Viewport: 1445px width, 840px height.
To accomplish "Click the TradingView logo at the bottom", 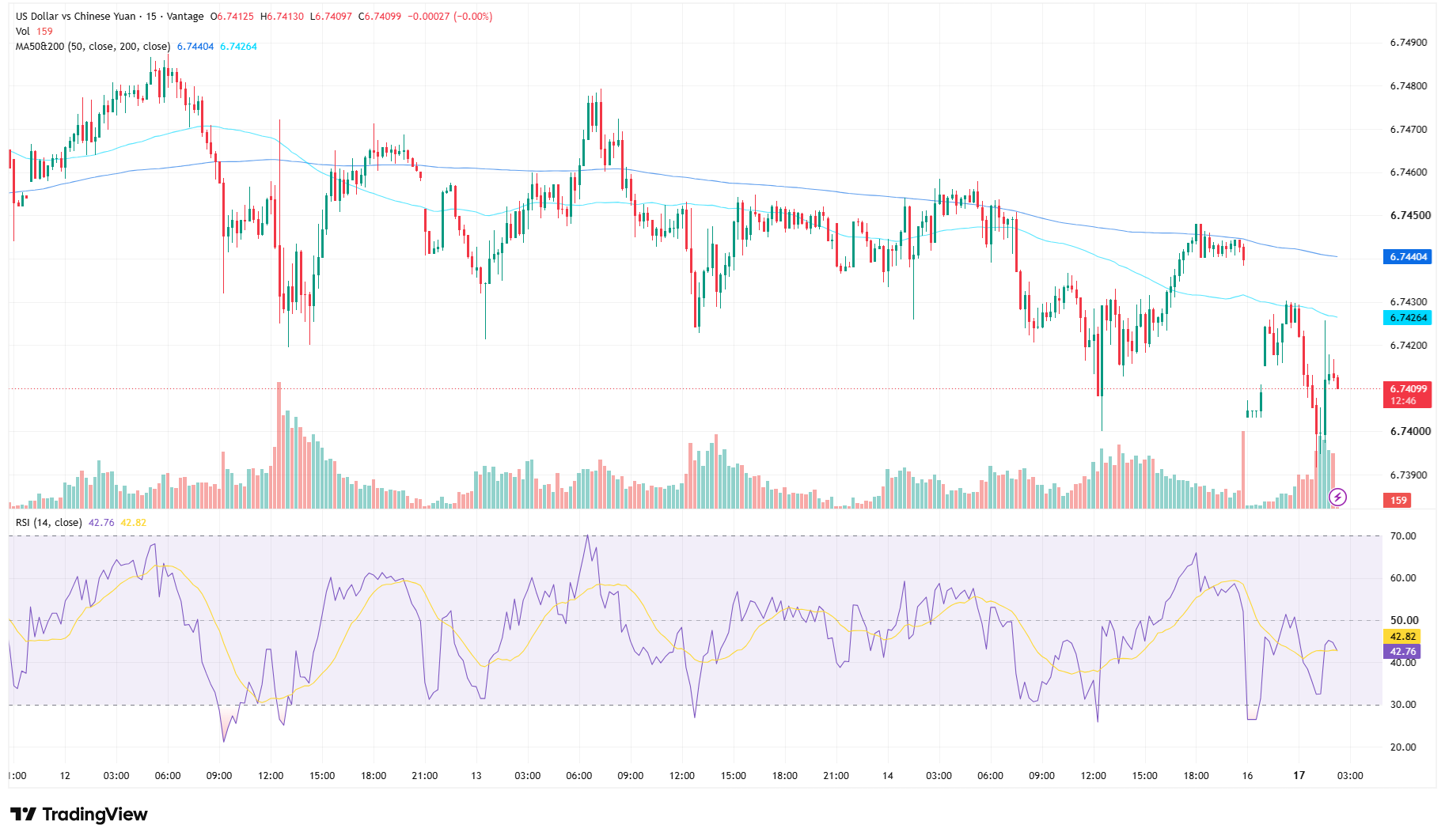I will [79, 814].
